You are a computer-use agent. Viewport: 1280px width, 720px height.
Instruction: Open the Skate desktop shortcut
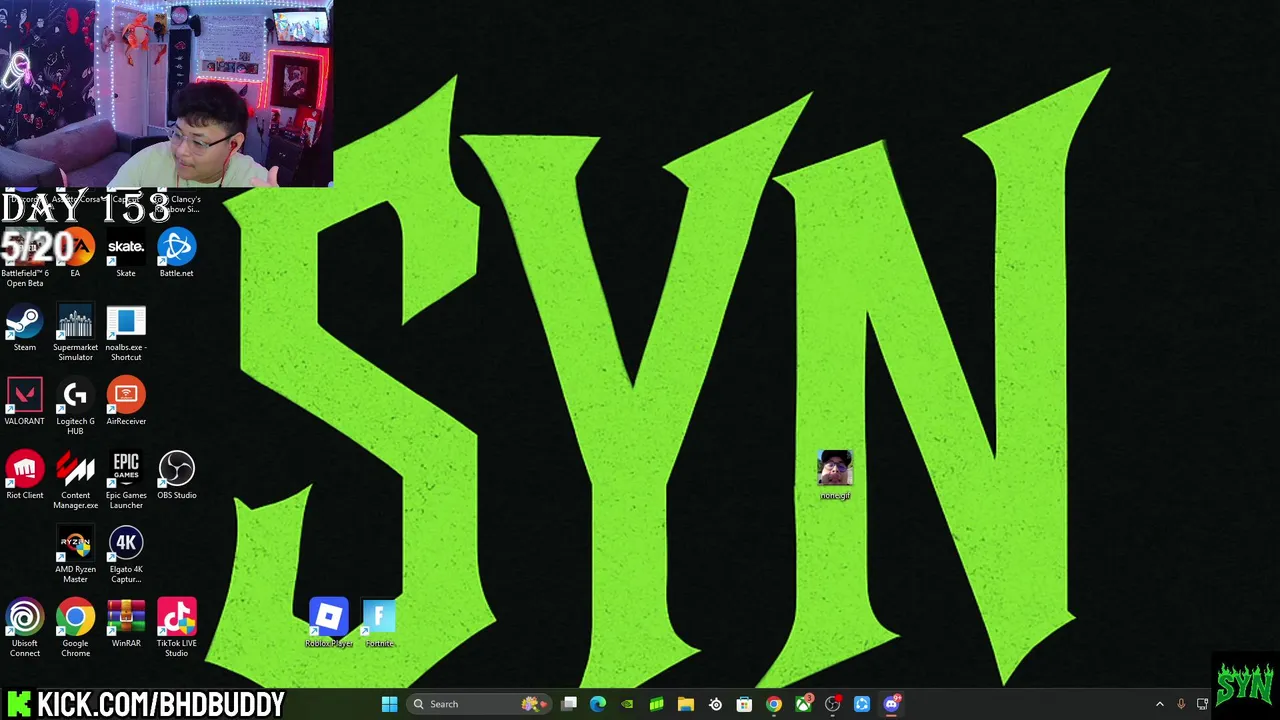coord(126,253)
